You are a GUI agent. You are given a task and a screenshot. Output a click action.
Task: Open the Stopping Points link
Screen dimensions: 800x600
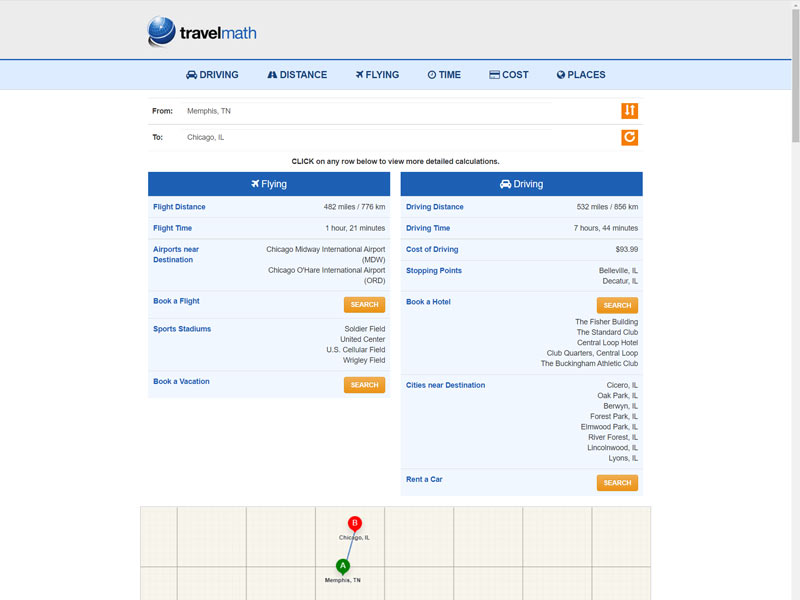pos(434,270)
